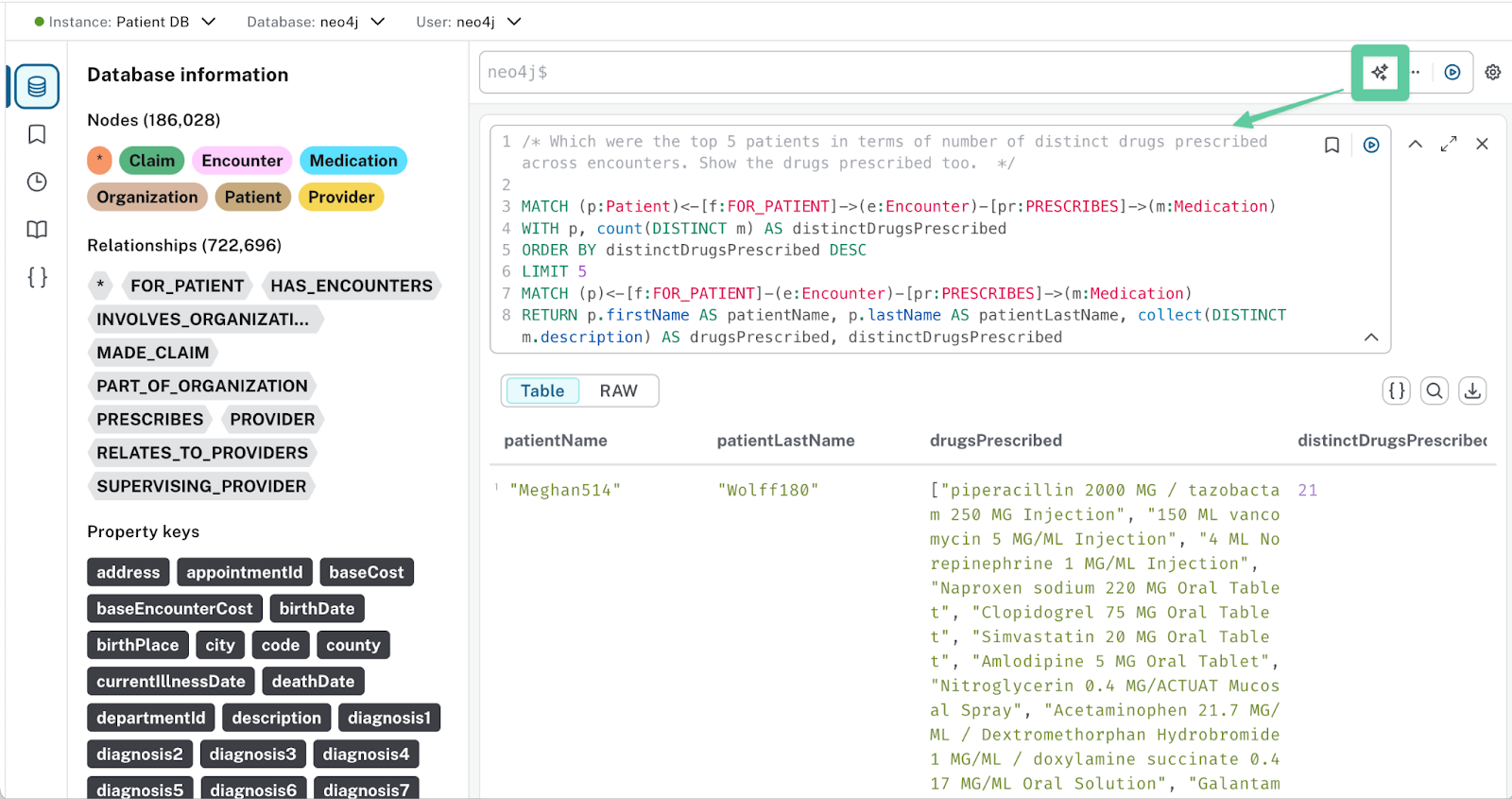Click the FOR_PATIENT relationship type
1512x799 pixels.
click(187, 286)
